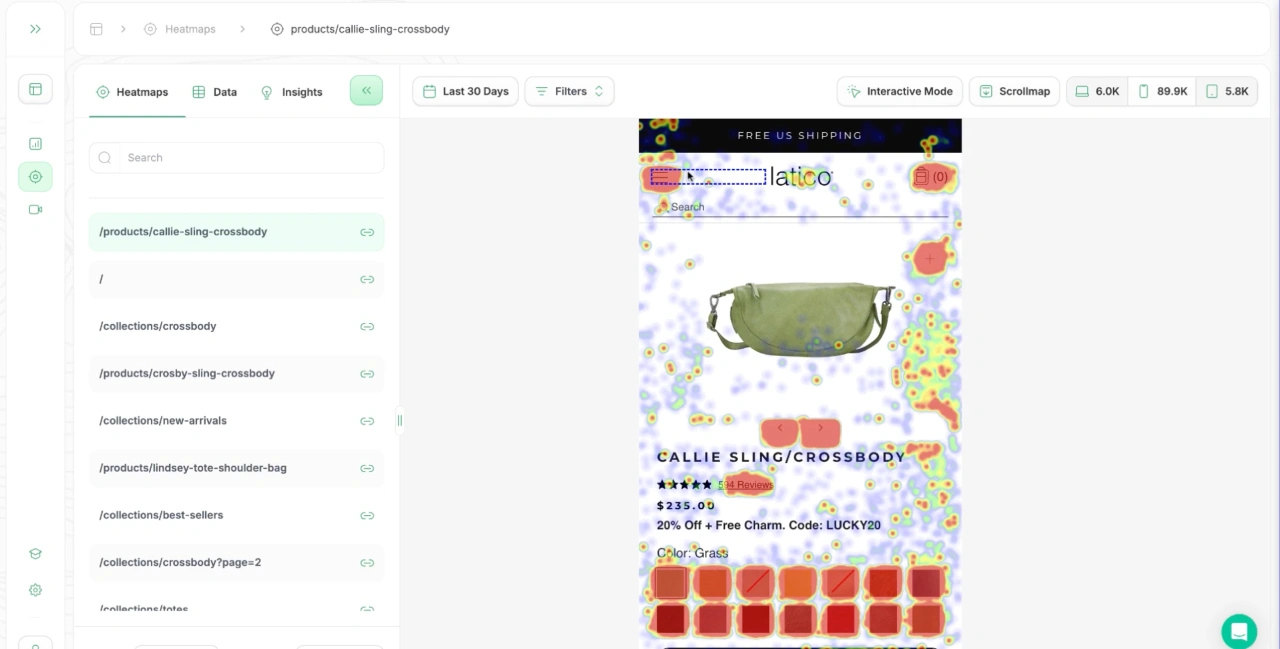The width and height of the screenshot is (1280, 649).
Task: Click the $235.00 price text
Action: click(x=686, y=506)
